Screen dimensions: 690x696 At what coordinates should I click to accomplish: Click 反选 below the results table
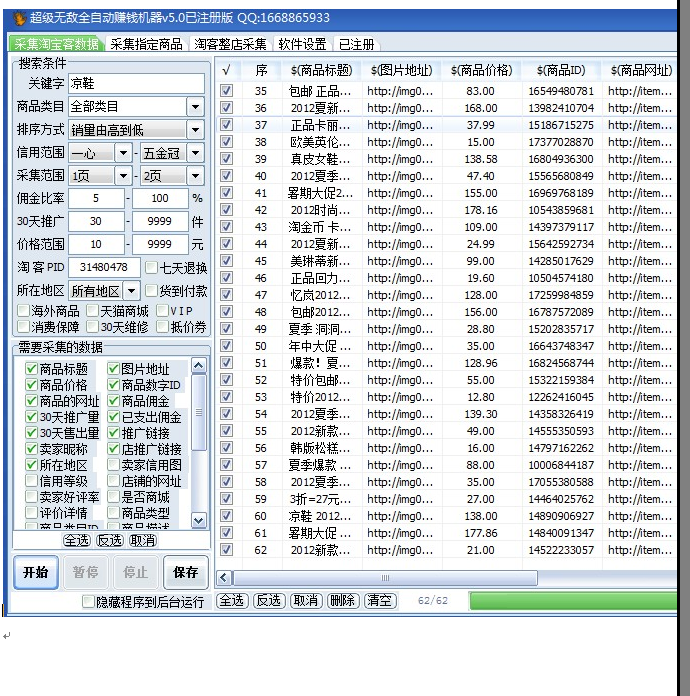point(269,601)
